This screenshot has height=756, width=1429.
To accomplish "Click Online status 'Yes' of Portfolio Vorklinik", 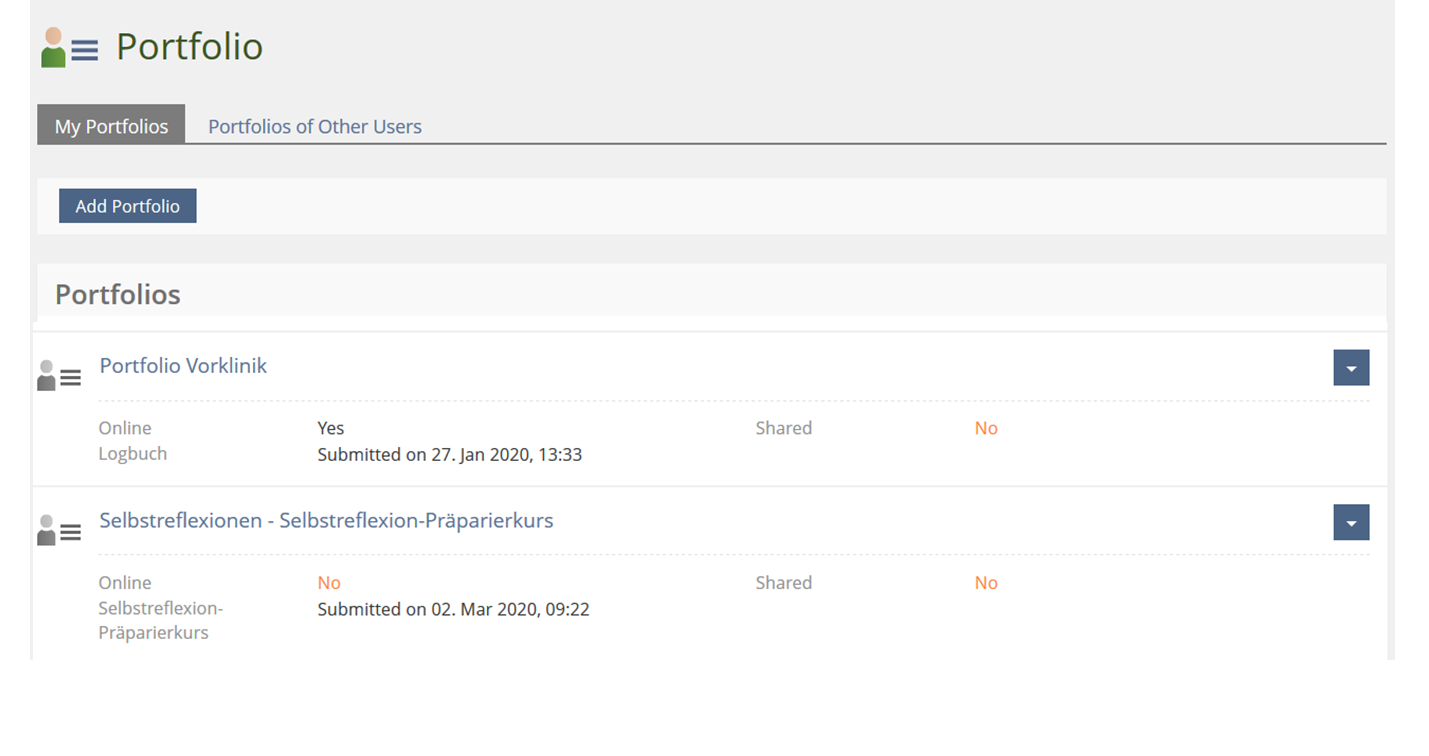I will tap(331, 428).
